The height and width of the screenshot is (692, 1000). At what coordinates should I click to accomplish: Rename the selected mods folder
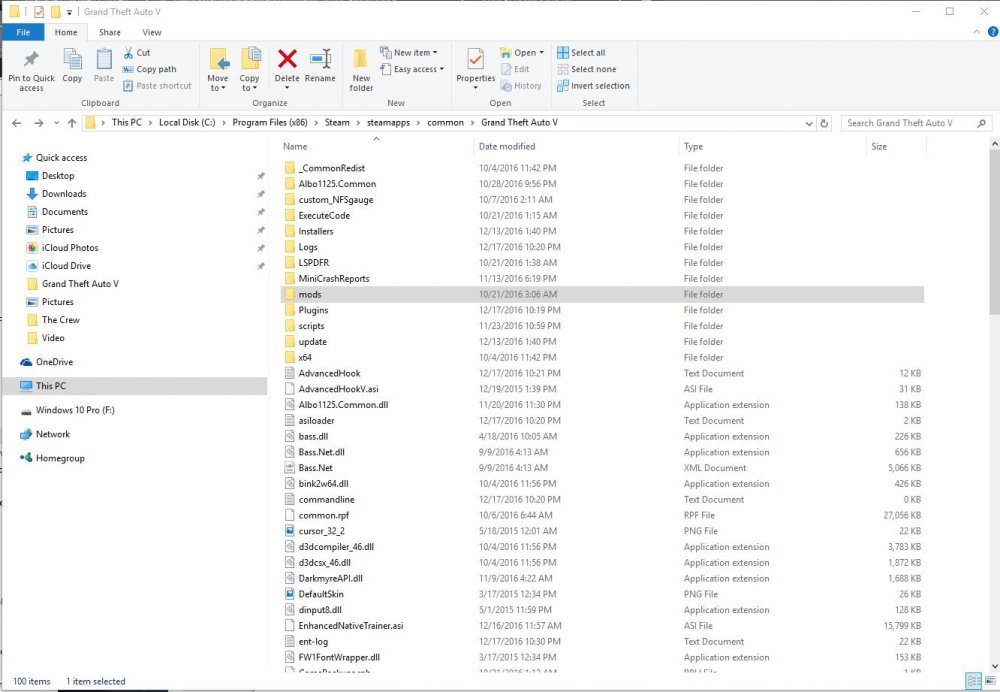coord(320,66)
